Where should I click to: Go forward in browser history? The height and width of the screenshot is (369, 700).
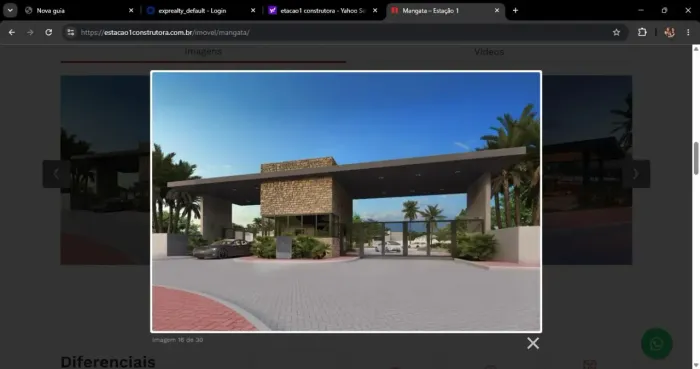click(30, 32)
